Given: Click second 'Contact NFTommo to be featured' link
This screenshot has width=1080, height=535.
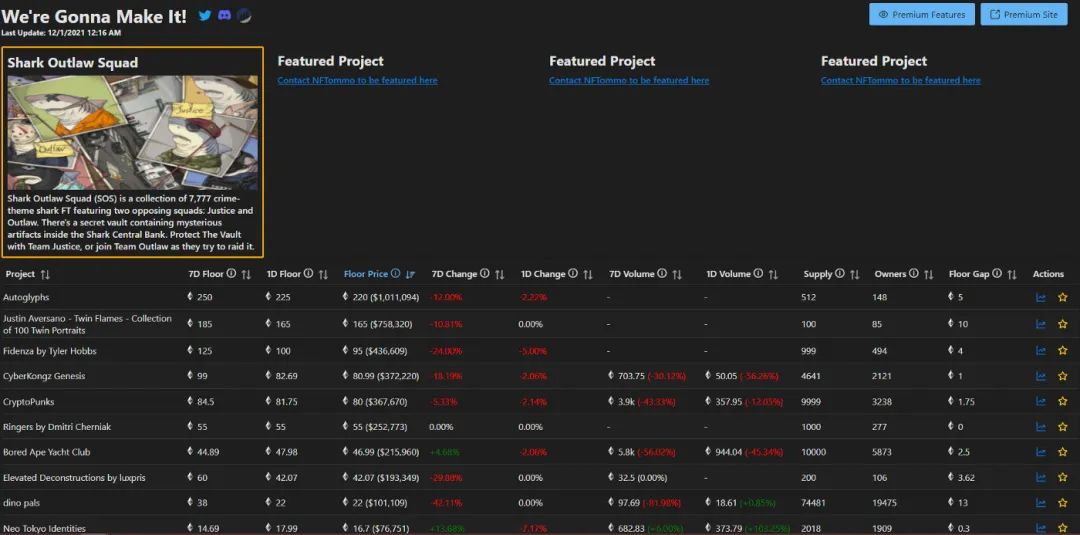Looking at the screenshot, I should coord(629,81).
